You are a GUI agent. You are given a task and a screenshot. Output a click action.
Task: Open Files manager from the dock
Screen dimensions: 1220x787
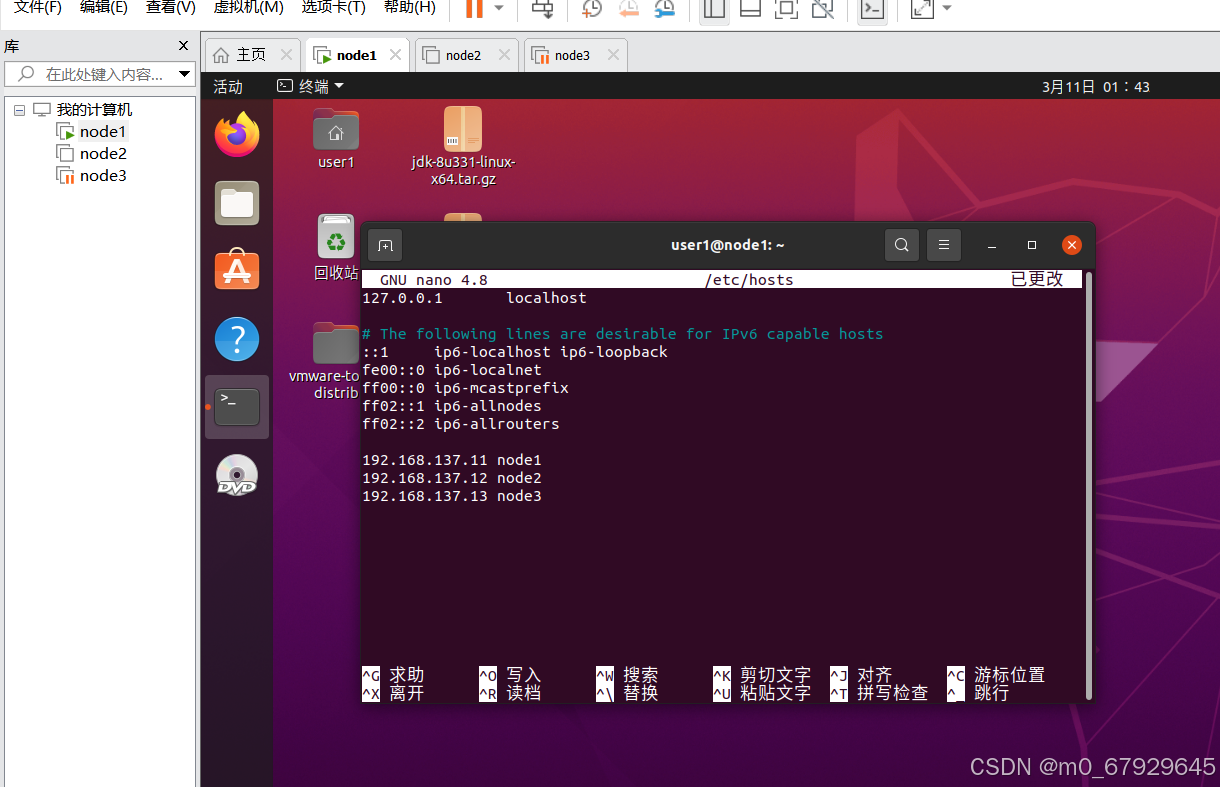237,203
